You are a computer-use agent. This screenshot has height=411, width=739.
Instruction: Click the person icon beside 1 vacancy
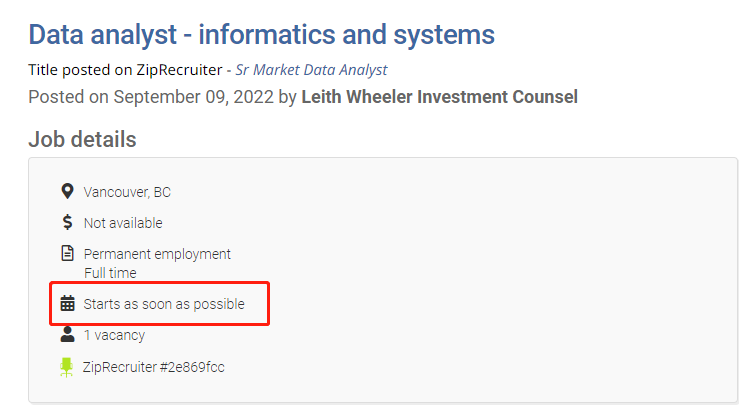pyautogui.click(x=67, y=334)
